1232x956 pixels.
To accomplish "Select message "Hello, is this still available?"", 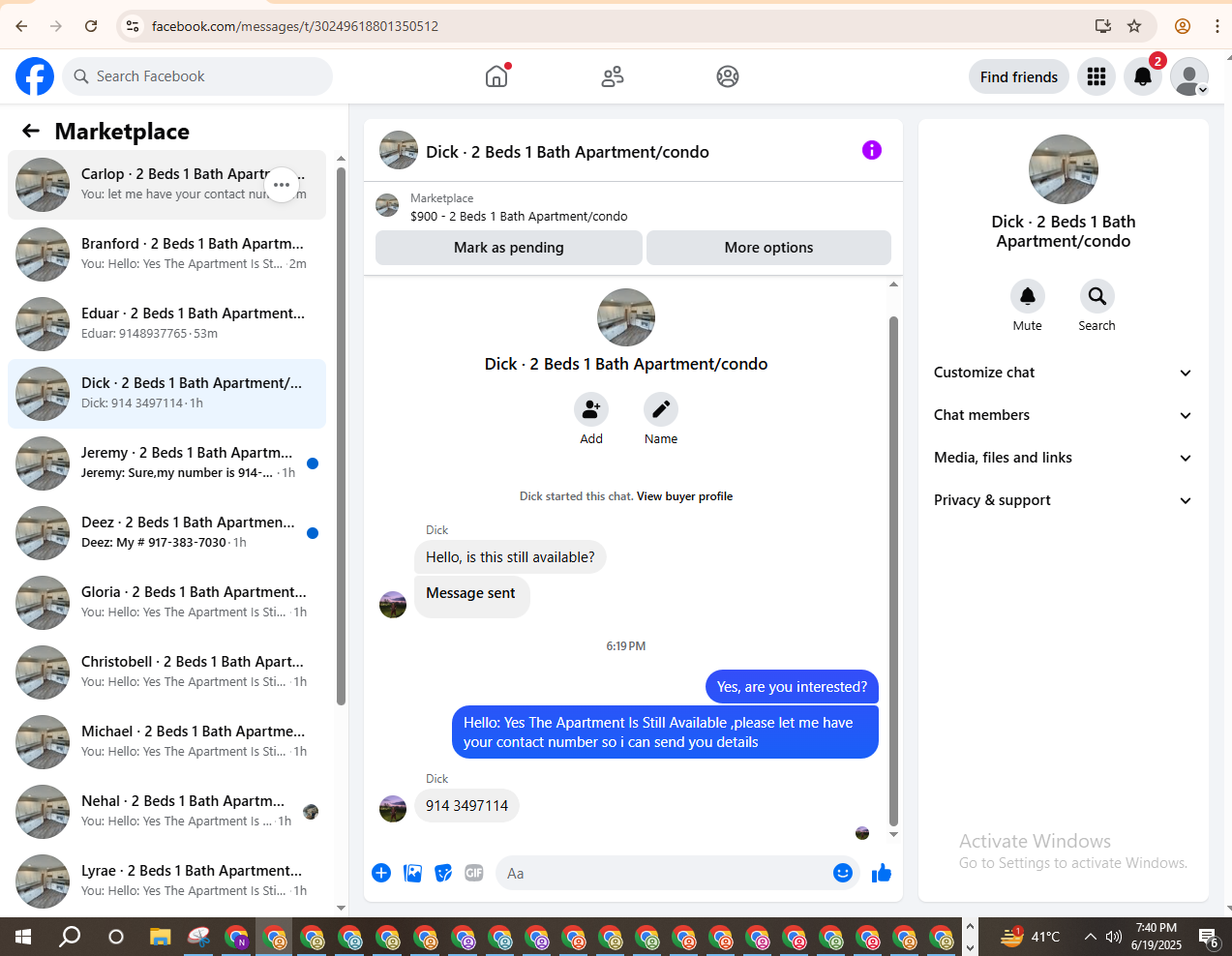I will tap(510, 557).
